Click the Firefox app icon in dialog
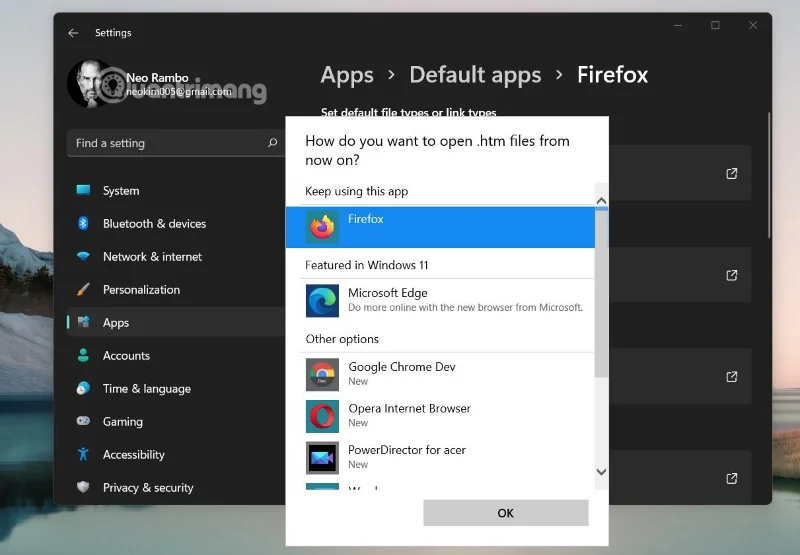 coord(322,228)
